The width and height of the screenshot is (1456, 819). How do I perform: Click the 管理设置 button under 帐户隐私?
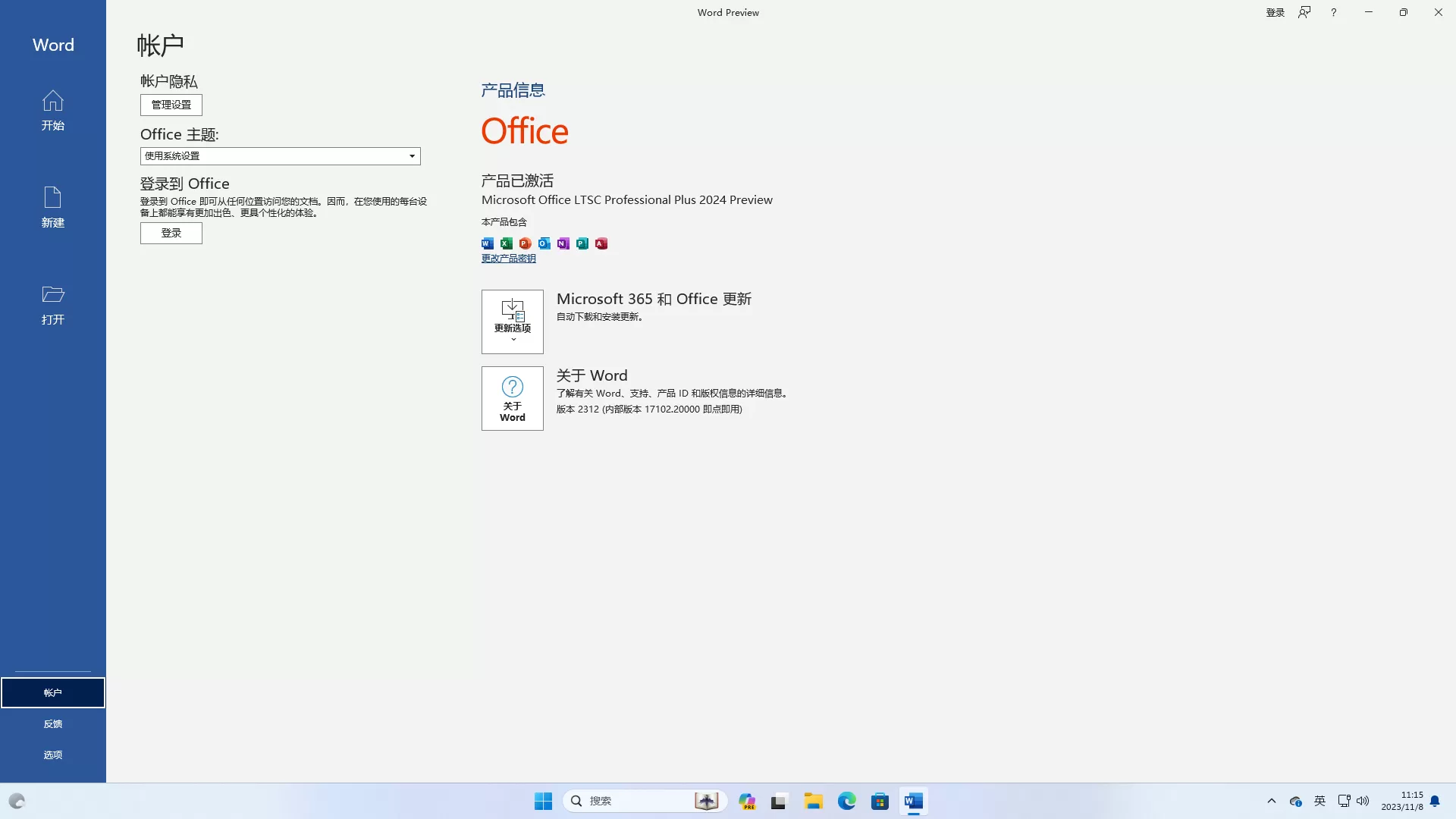(x=171, y=105)
